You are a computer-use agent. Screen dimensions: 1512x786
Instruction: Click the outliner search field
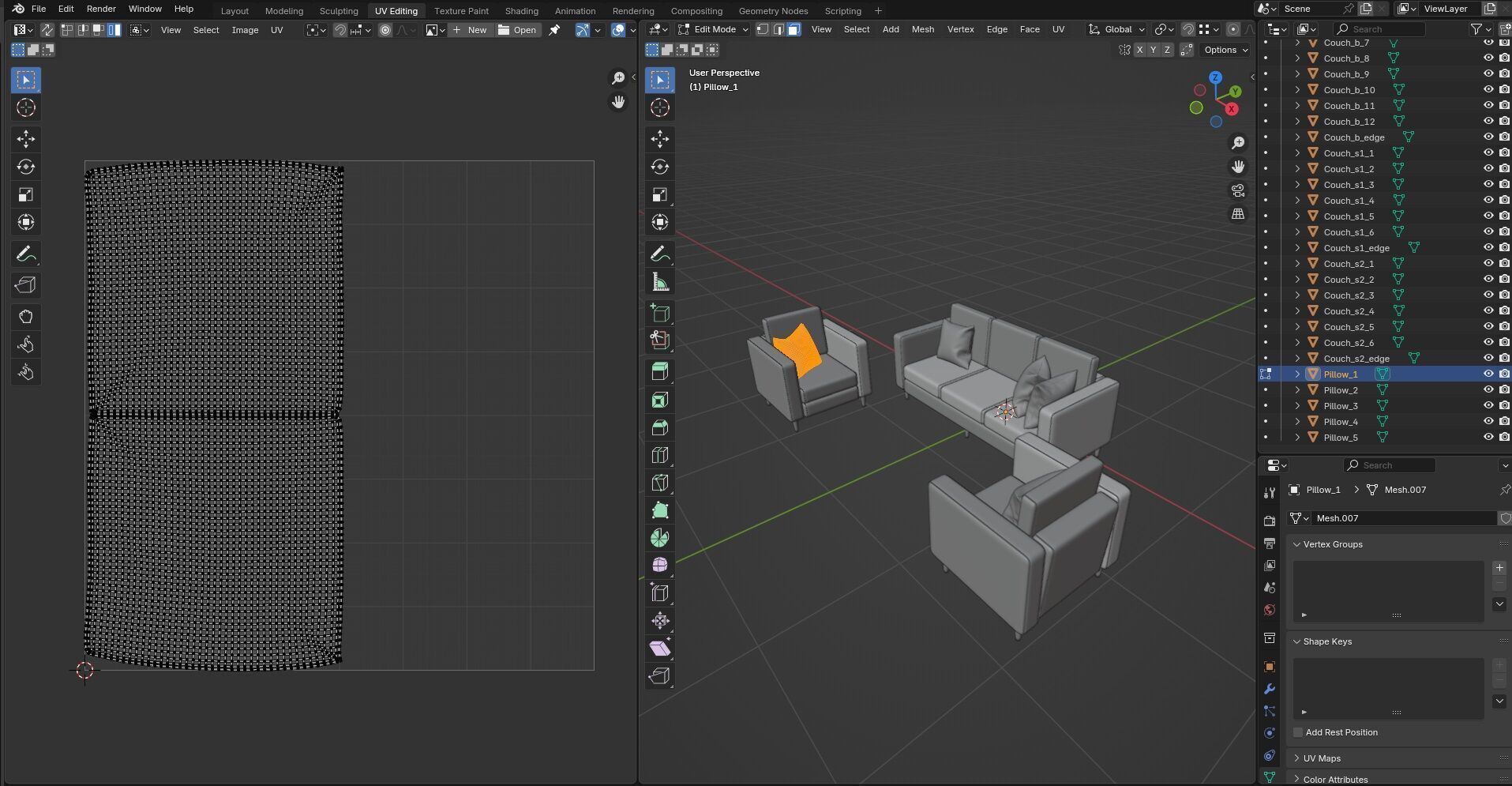(x=1379, y=29)
